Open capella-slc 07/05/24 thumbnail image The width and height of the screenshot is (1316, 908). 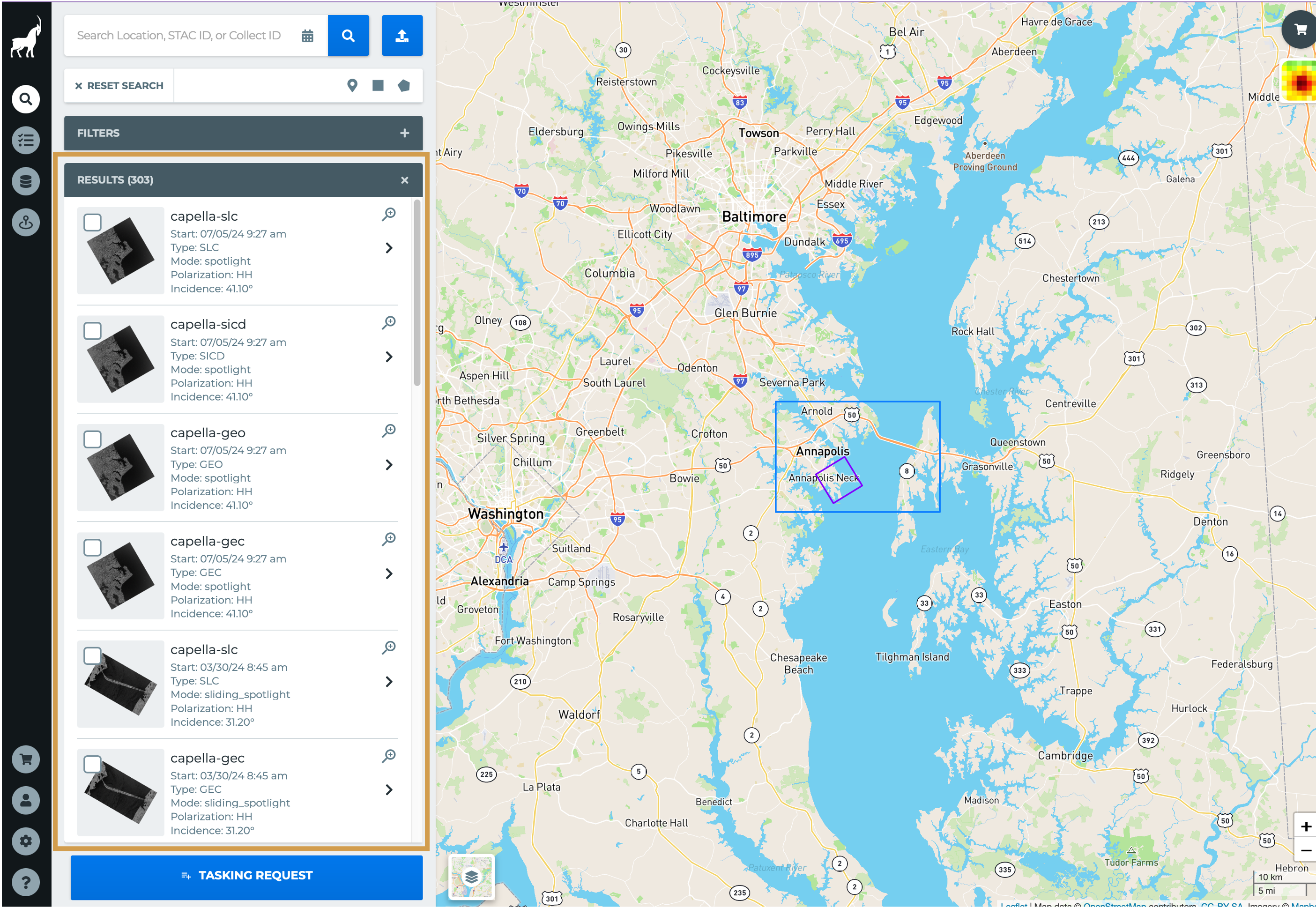pyautogui.click(x=120, y=251)
